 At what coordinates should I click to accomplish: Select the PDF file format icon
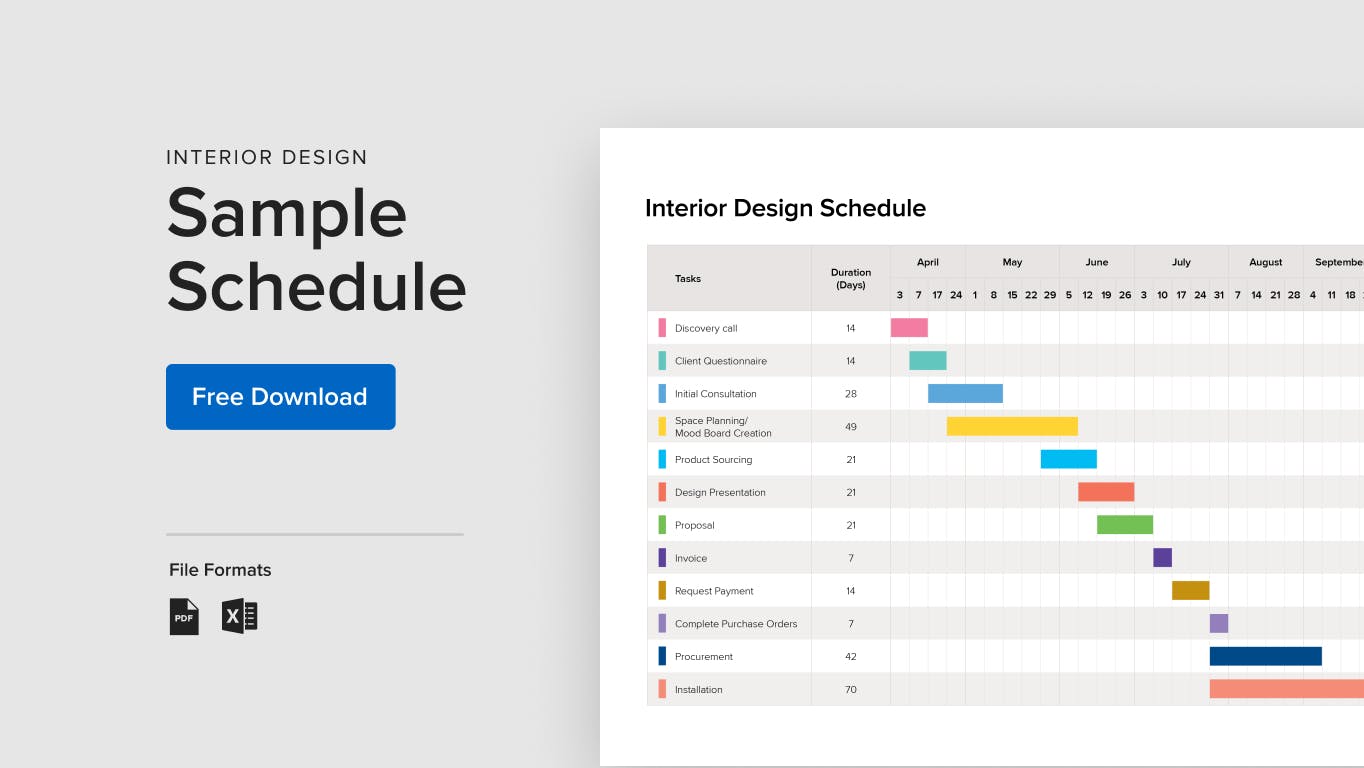[184, 616]
